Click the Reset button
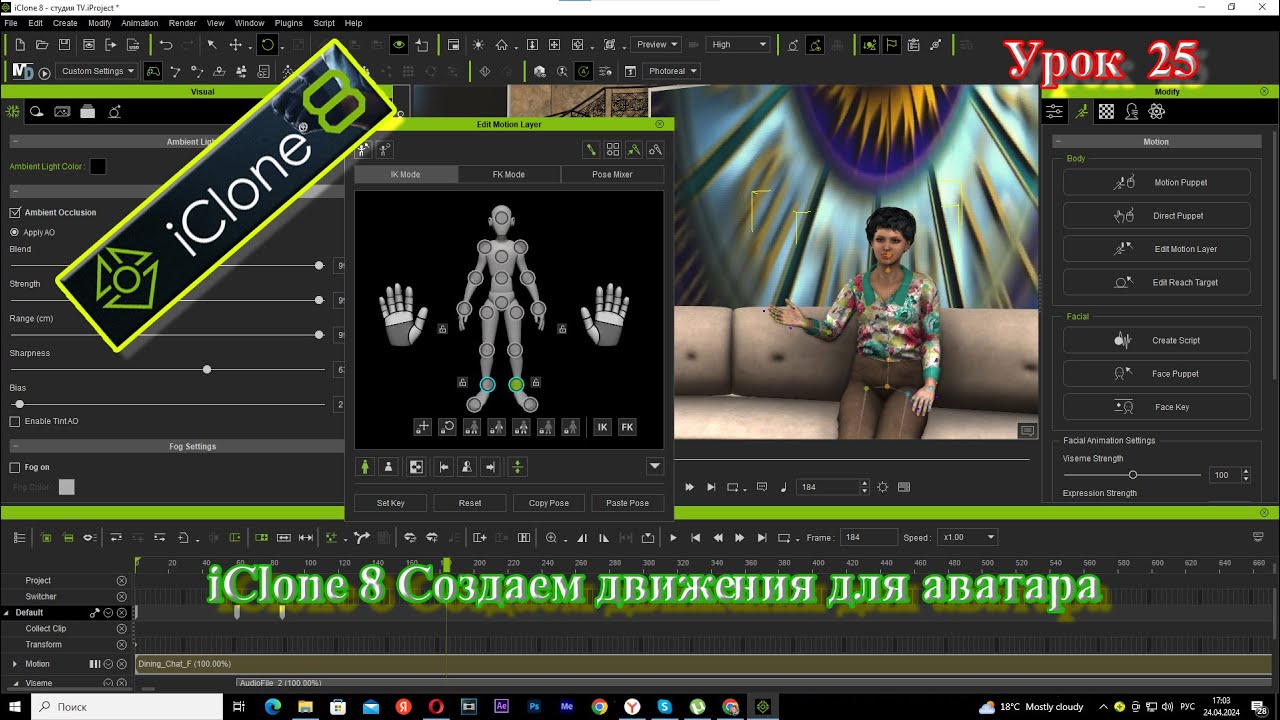1280x720 pixels. tap(470, 503)
